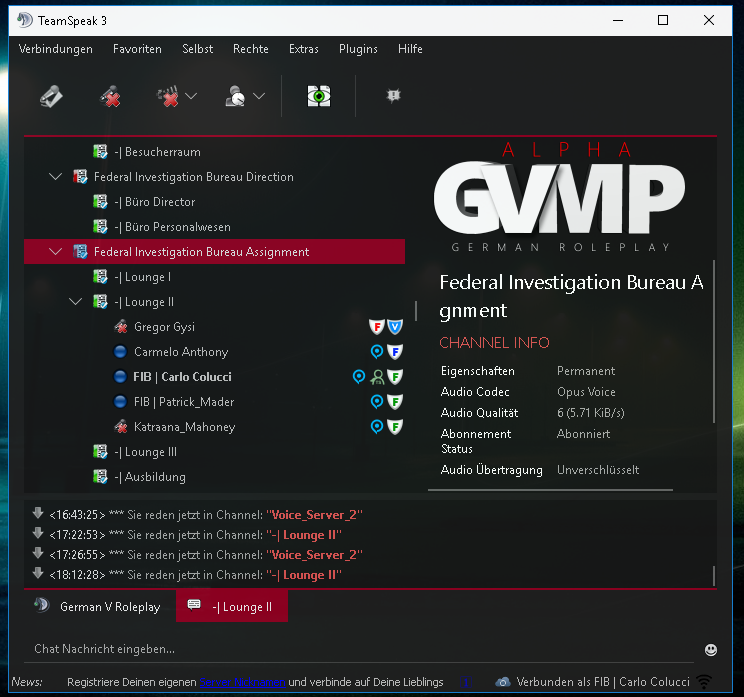Viewport: 744px width, 697px height.
Task: Select Federal Investigation Bureau Assignment channel row
Action: (214, 252)
